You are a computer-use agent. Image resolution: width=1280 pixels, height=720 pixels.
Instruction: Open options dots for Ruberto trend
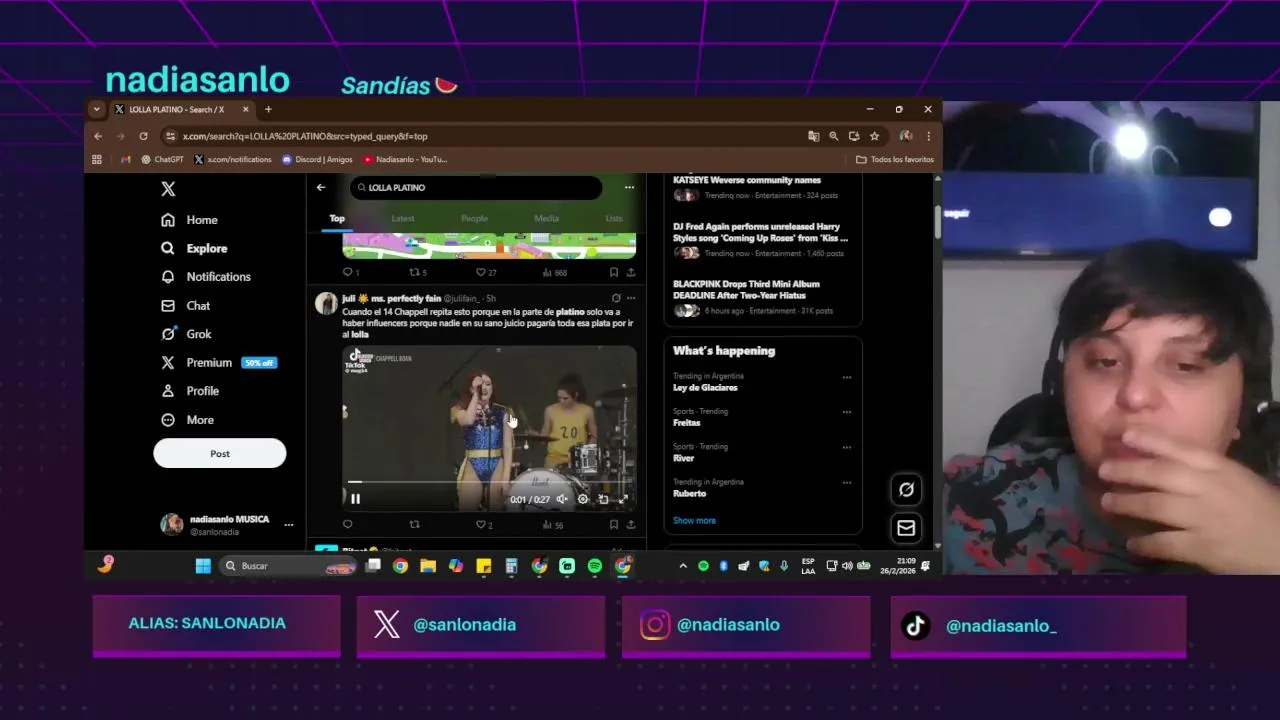point(846,482)
